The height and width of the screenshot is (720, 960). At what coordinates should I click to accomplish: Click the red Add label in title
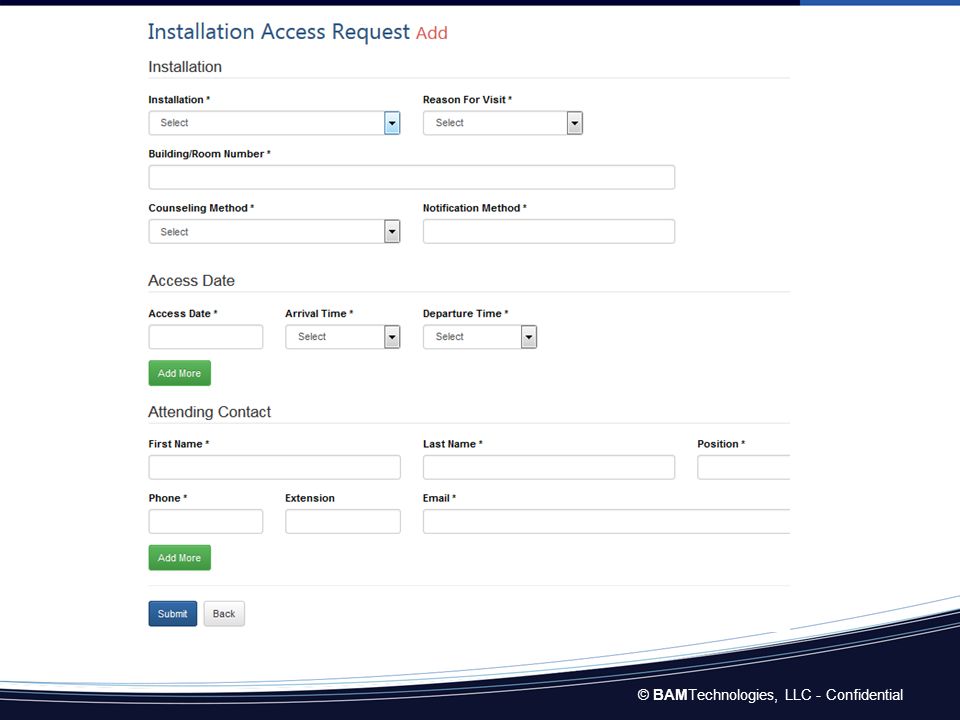pyautogui.click(x=432, y=33)
